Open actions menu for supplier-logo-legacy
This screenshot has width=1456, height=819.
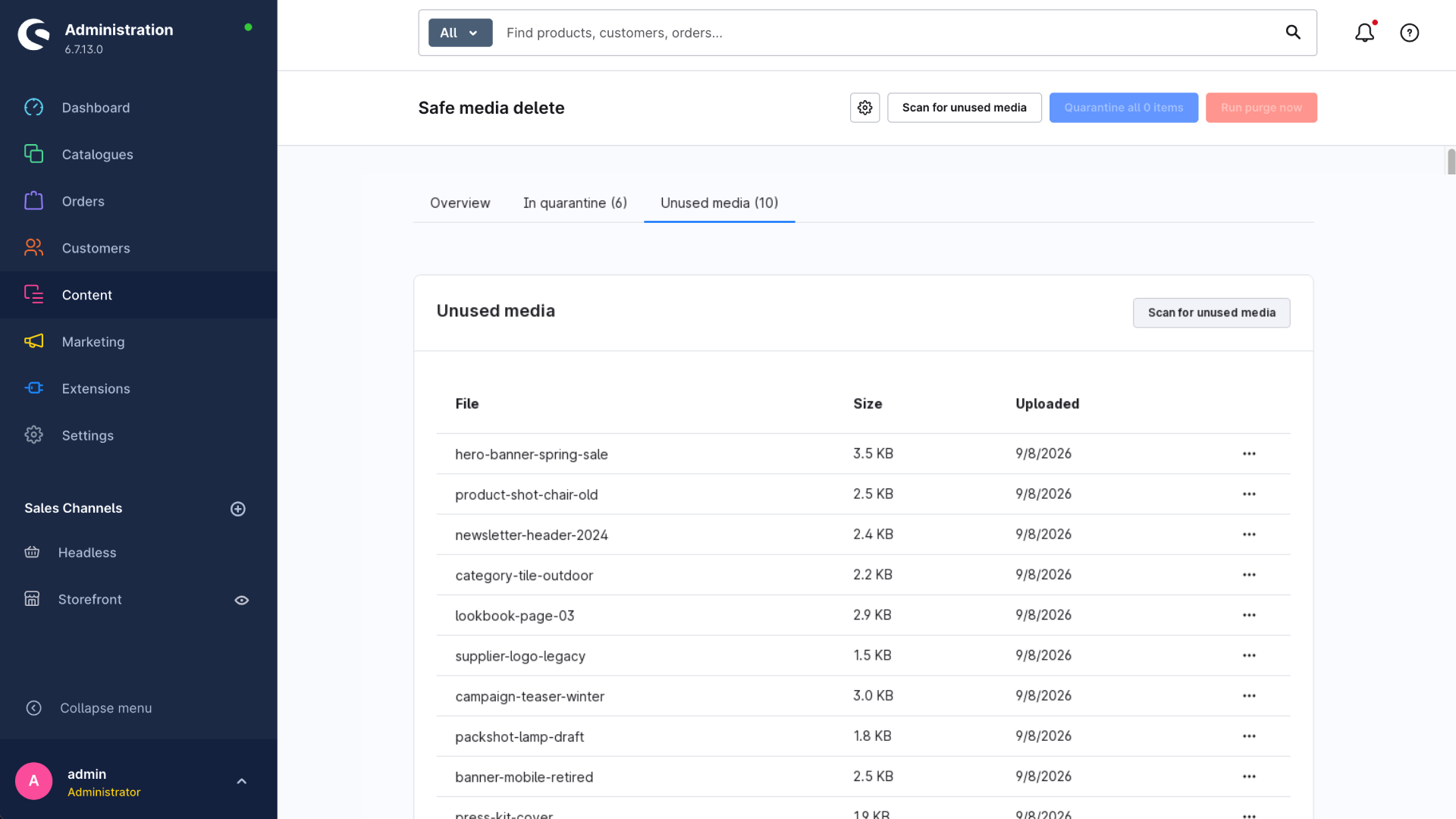tap(1250, 655)
